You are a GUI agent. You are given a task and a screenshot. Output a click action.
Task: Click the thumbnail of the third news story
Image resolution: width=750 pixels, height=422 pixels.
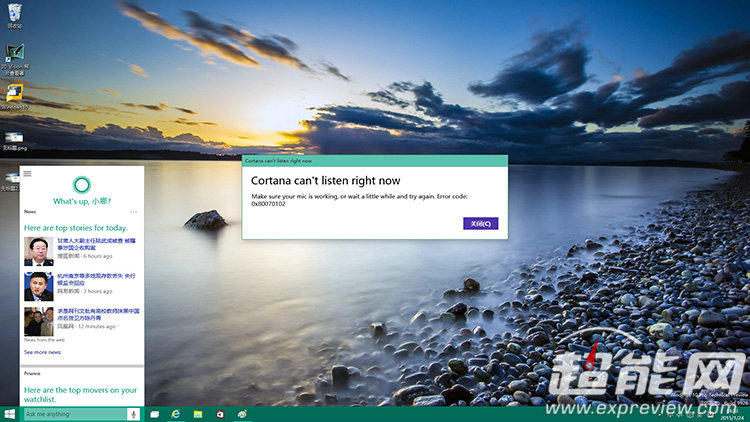coord(38,321)
